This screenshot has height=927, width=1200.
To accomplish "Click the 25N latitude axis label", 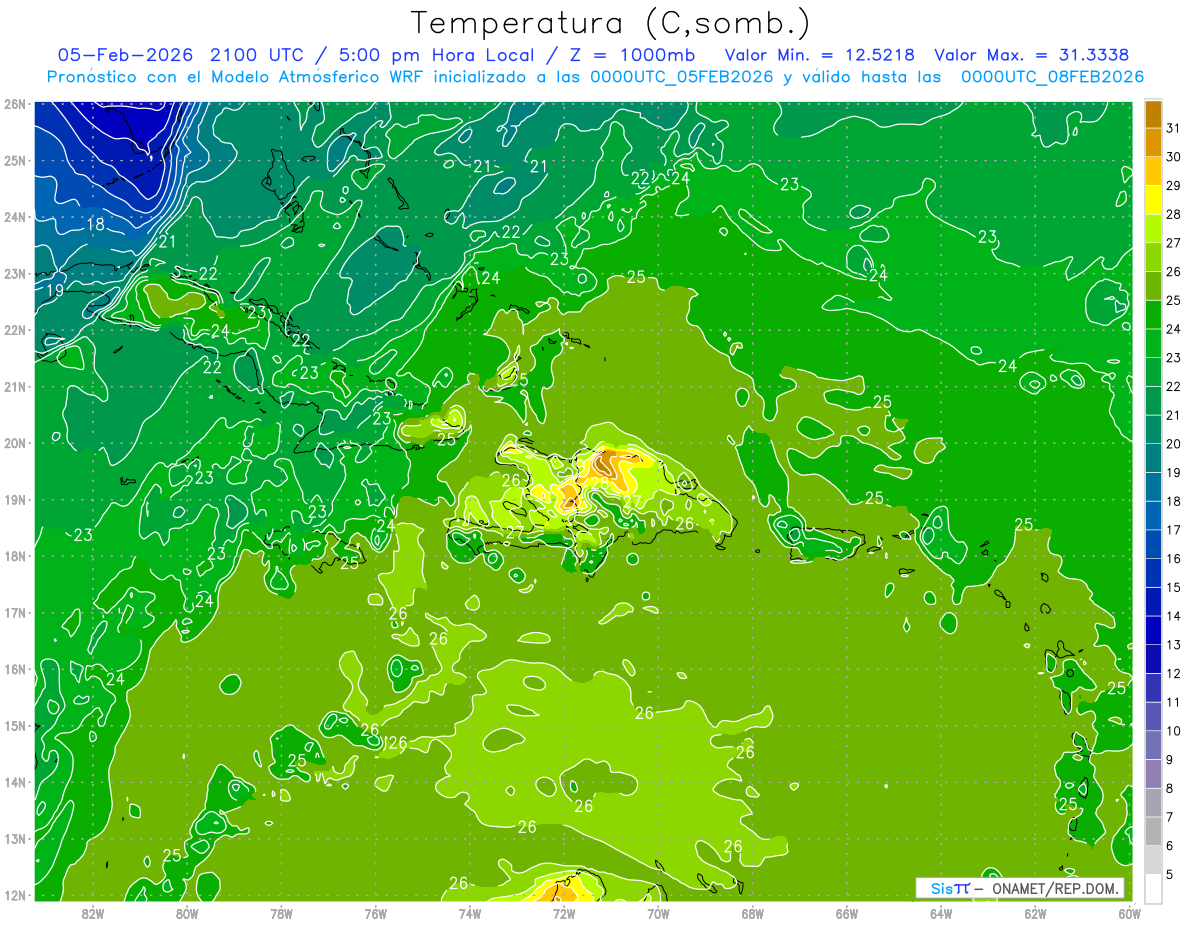I will [x=14, y=160].
